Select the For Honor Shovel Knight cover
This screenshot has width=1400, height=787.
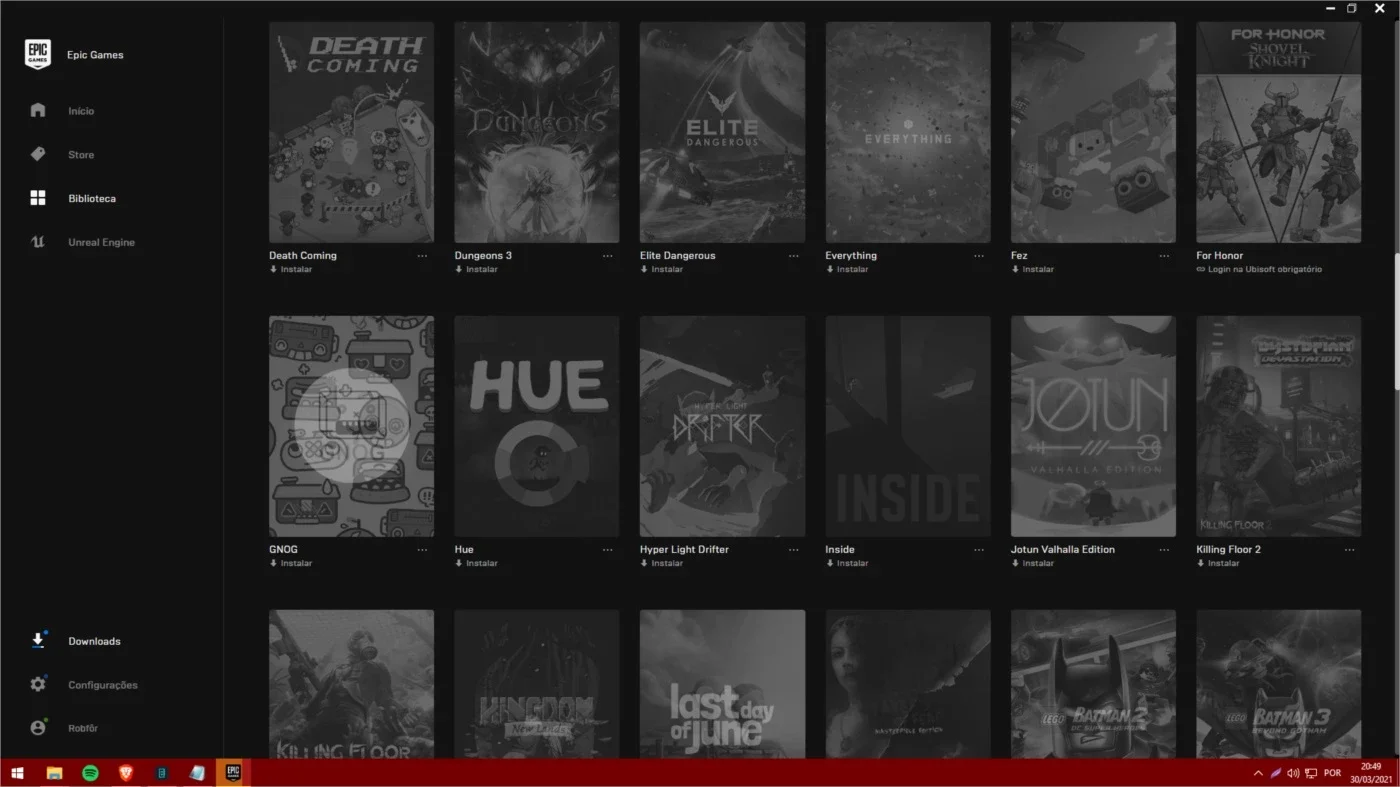(1279, 132)
